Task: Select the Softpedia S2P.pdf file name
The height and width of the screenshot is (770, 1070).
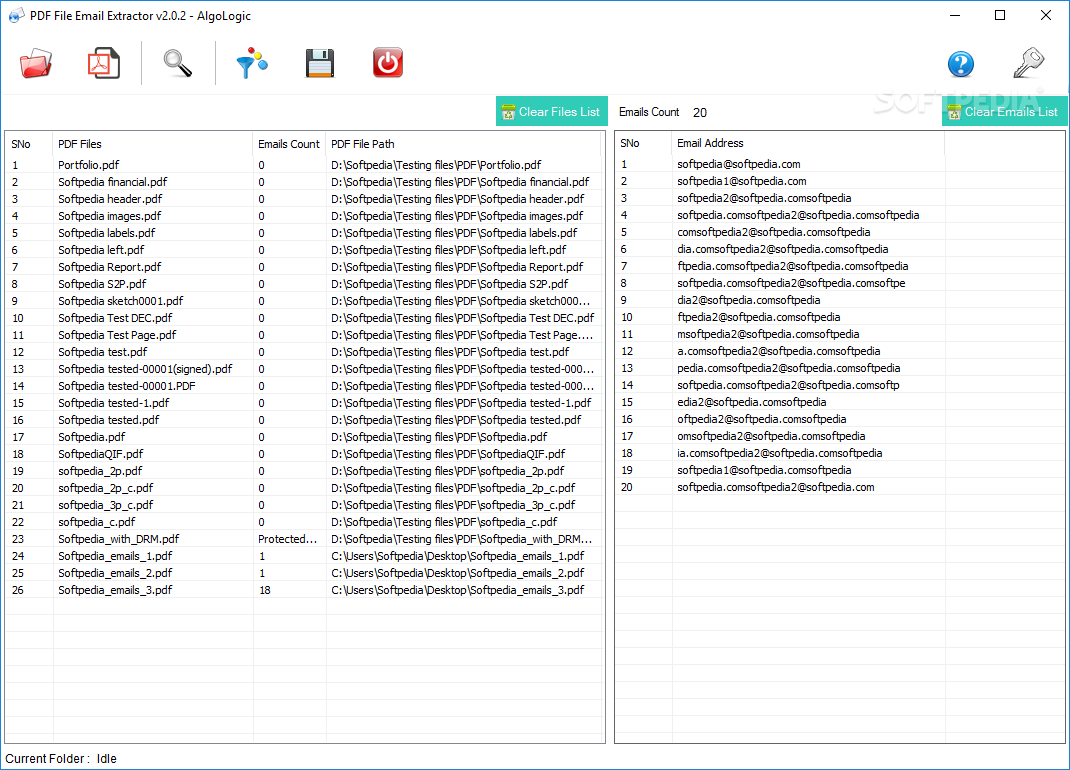Action: click(102, 285)
